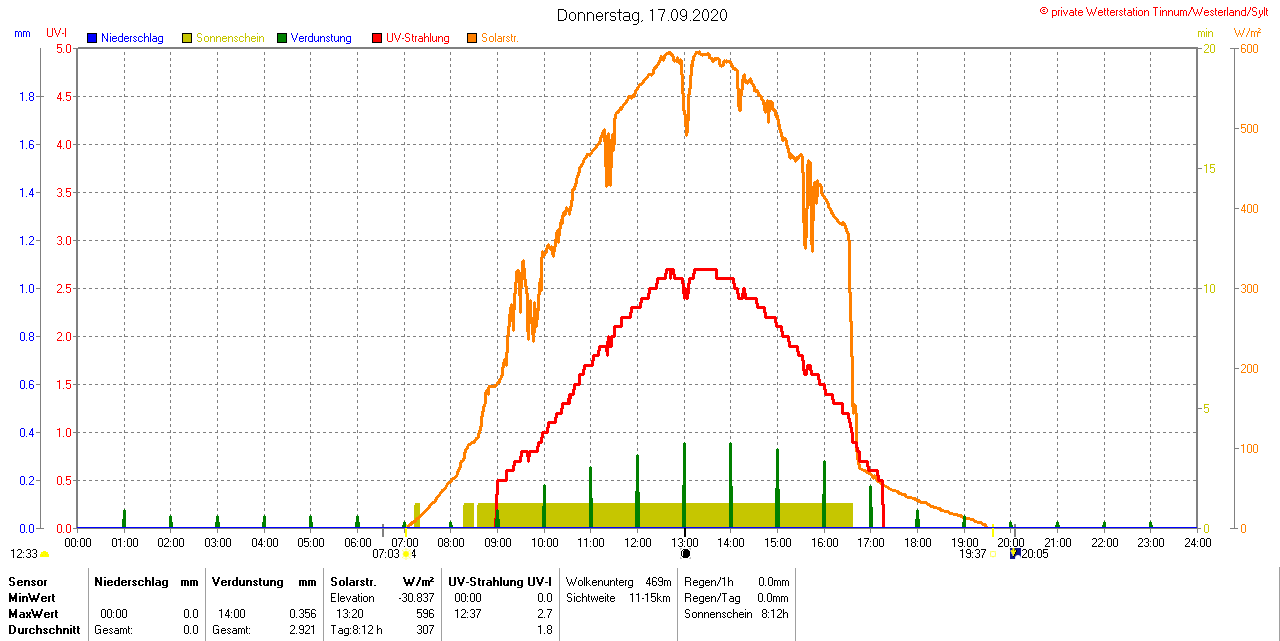
Task: Select the Niederschlag legend label
Action: [x=132, y=38]
